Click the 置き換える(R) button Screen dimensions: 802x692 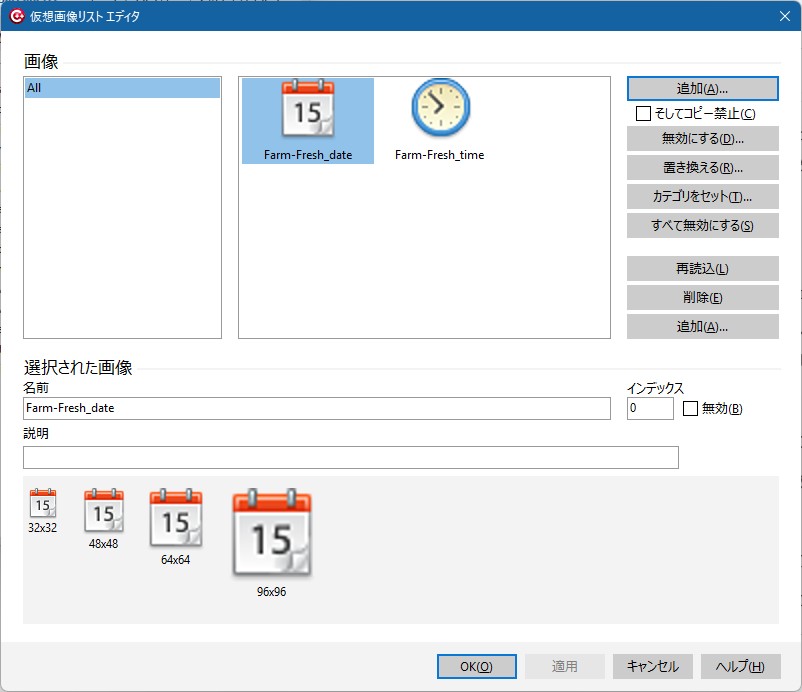pyautogui.click(x=702, y=167)
